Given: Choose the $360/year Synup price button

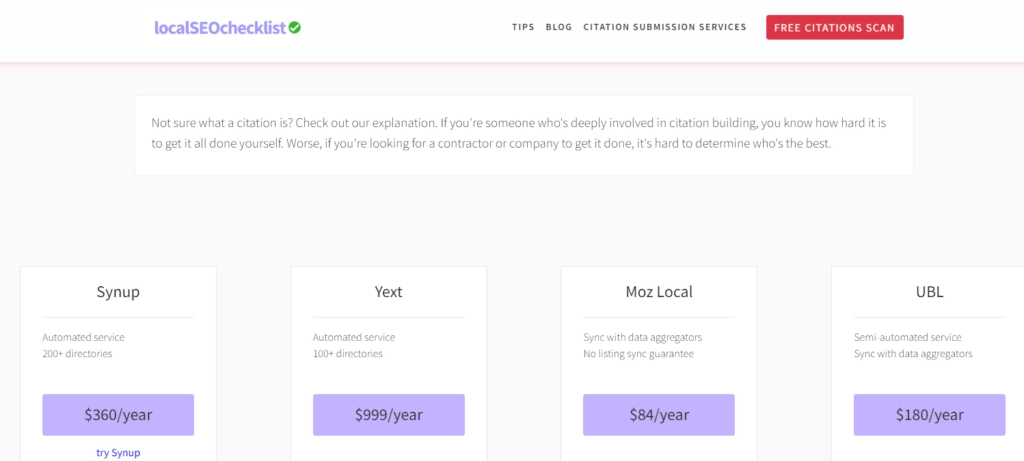Looking at the screenshot, I should (x=118, y=414).
